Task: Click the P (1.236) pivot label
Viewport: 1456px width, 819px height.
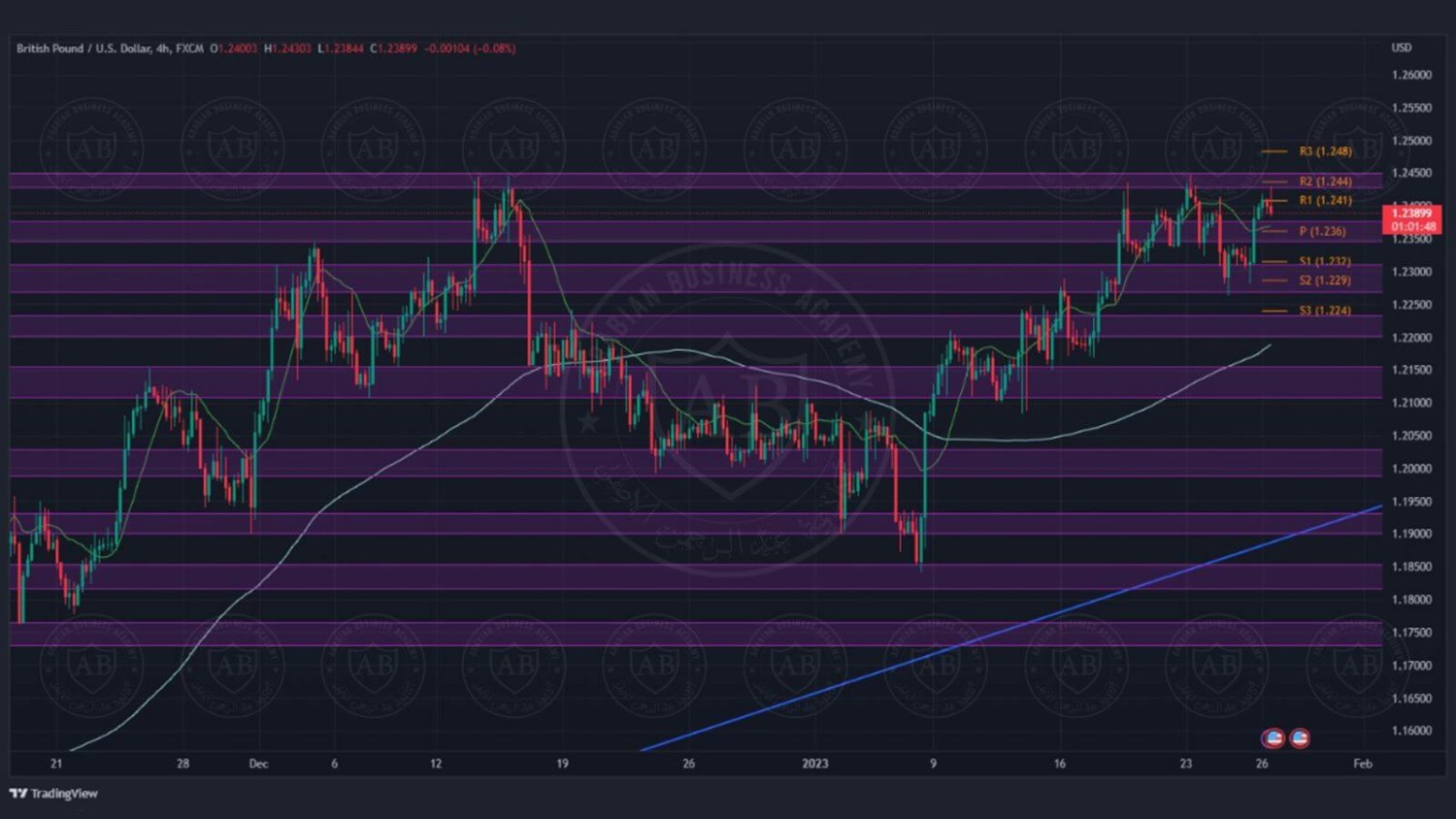Action: coord(1322,231)
